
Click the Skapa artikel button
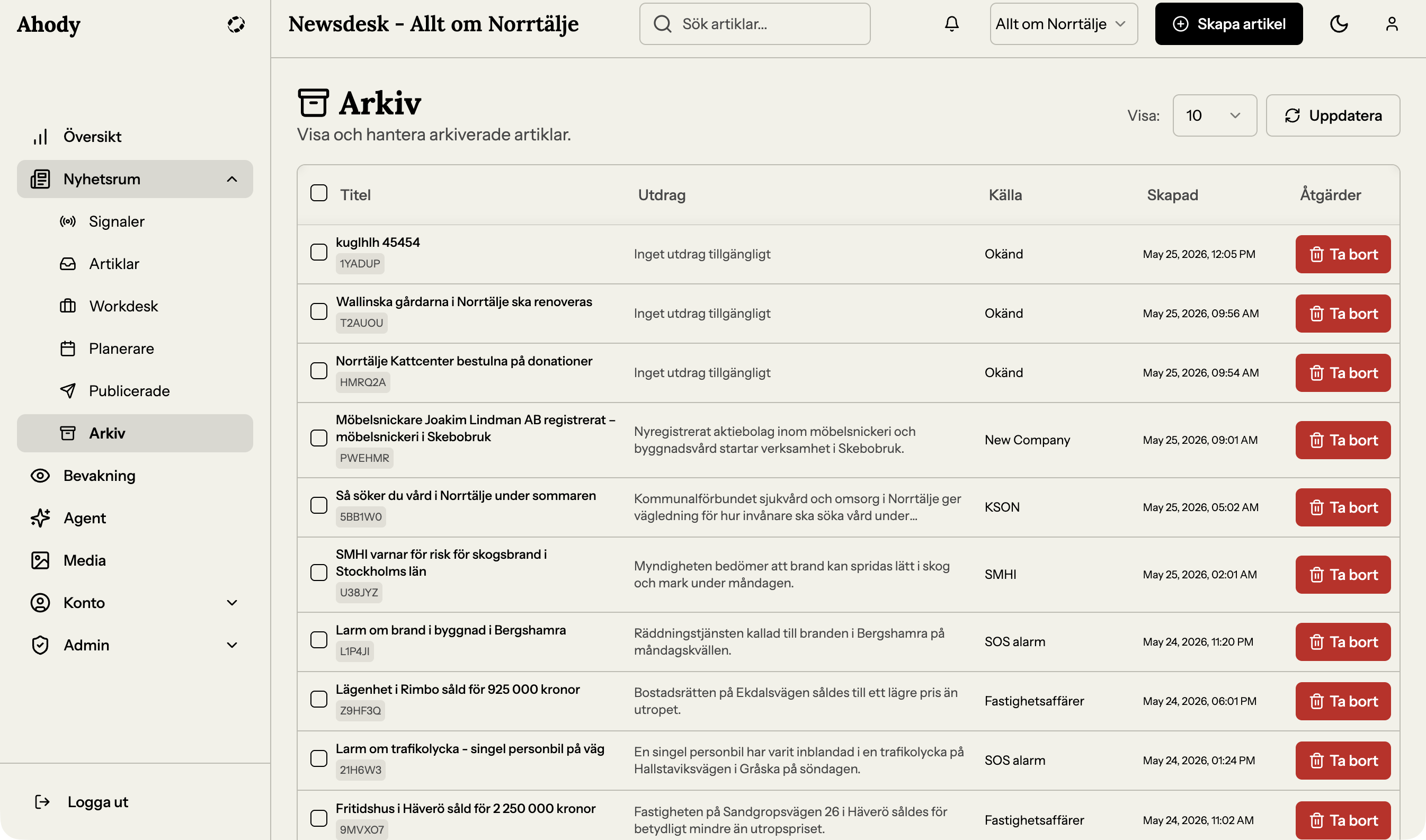tap(1228, 24)
